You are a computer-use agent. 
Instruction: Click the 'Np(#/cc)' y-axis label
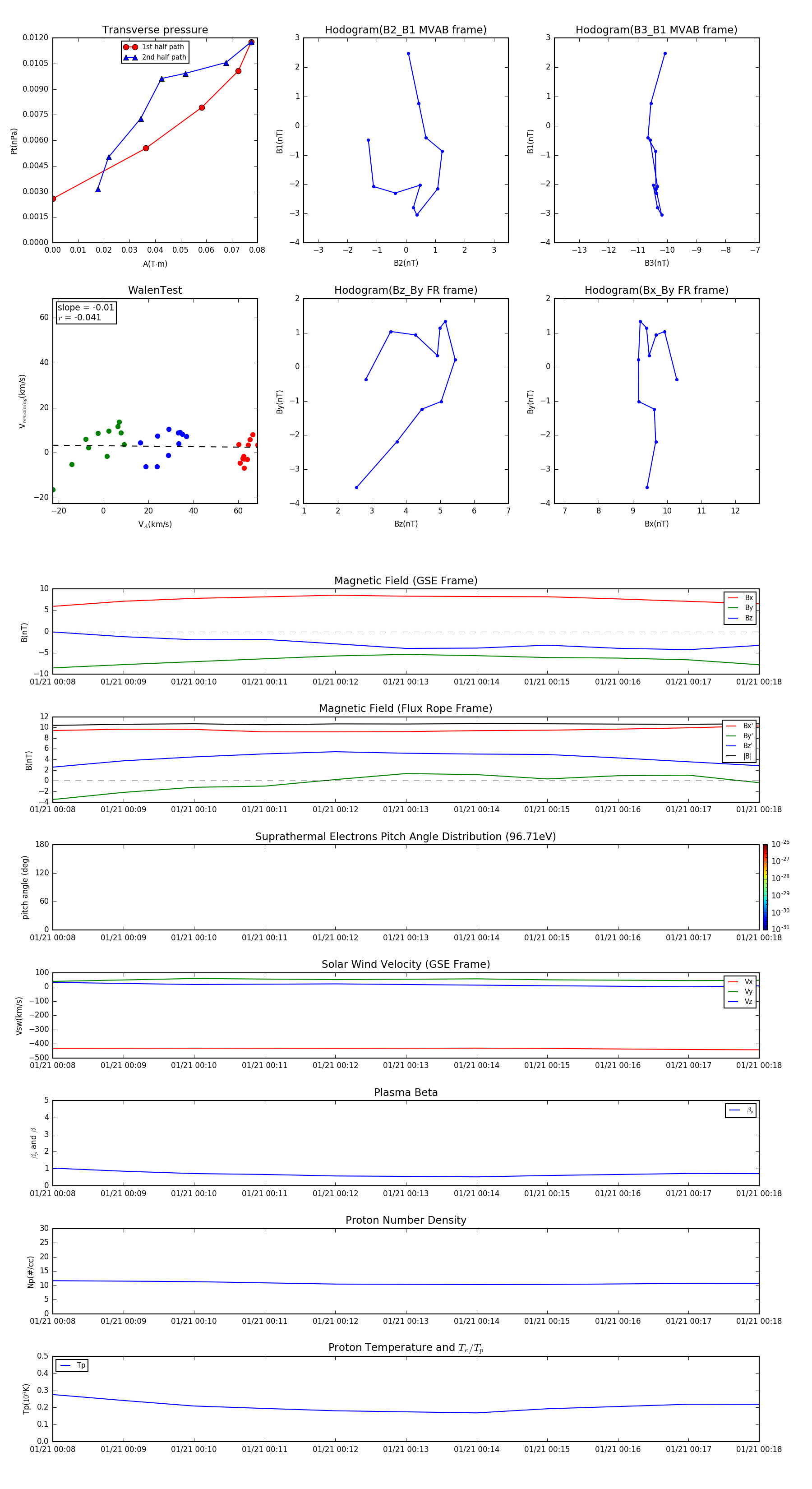[x=31, y=1272]
